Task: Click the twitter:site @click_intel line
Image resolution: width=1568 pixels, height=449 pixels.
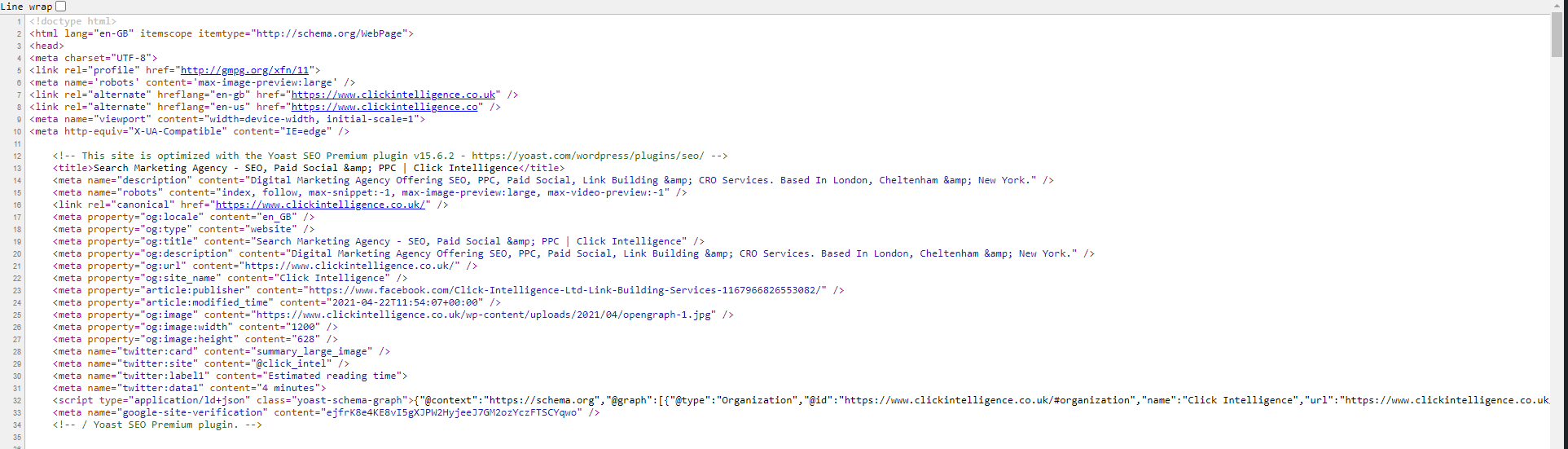Action: pyautogui.click(x=201, y=363)
